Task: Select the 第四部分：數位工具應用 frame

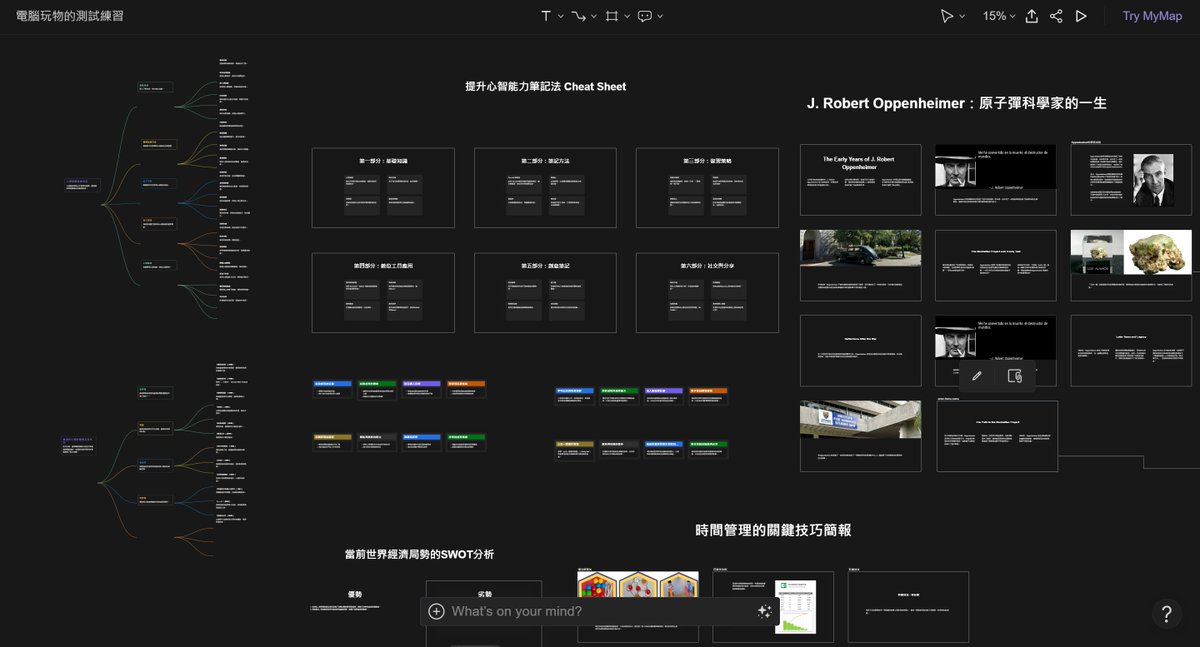Action: pos(383,293)
